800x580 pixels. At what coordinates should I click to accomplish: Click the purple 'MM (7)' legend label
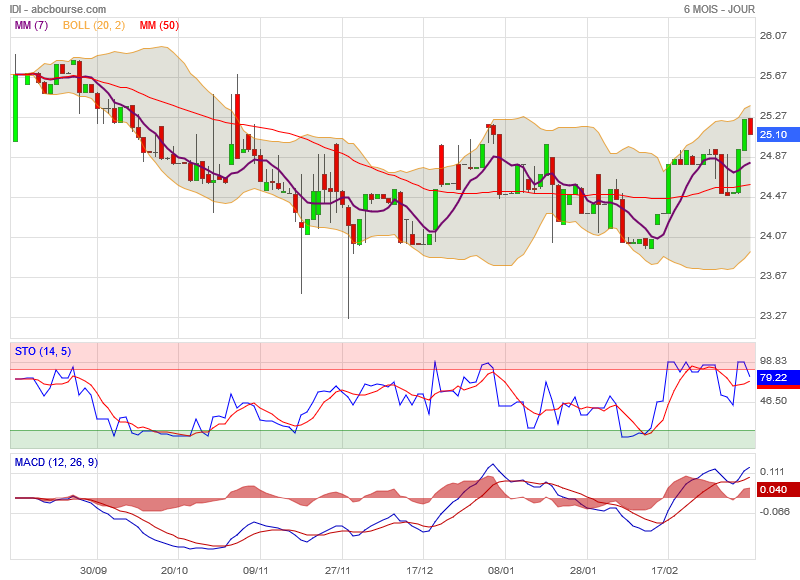coord(31,25)
